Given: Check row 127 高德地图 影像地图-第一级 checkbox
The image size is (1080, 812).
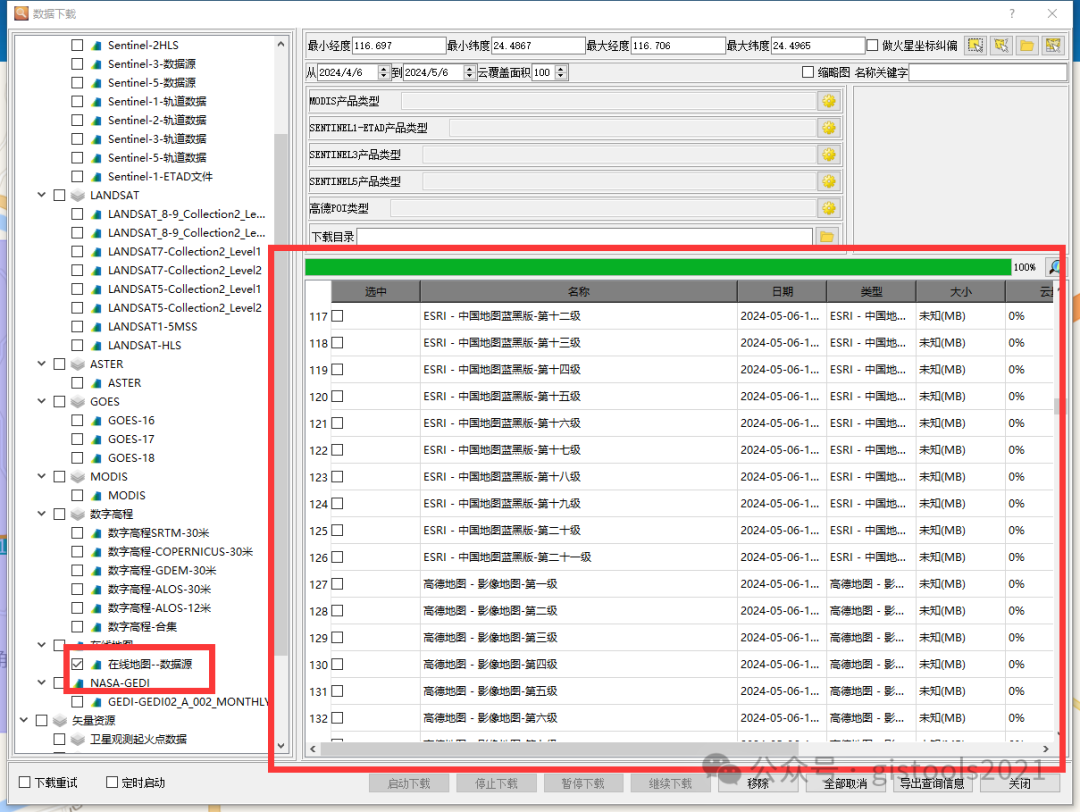Looking at the screenshot, I should click(338, 584).
